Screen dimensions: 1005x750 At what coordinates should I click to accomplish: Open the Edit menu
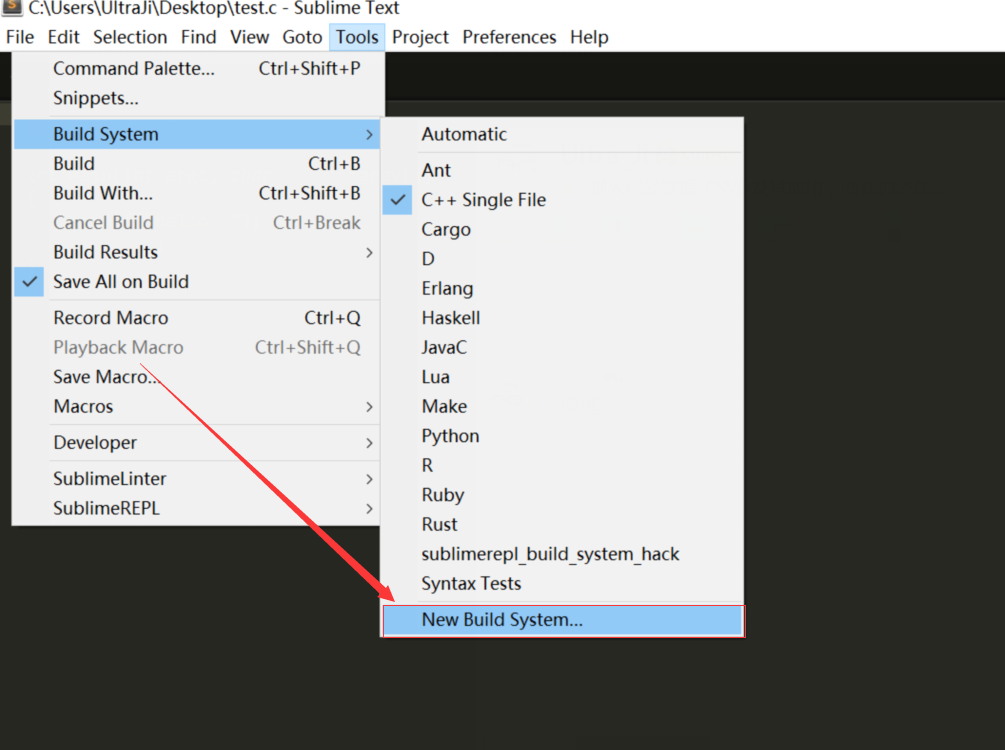63,37
